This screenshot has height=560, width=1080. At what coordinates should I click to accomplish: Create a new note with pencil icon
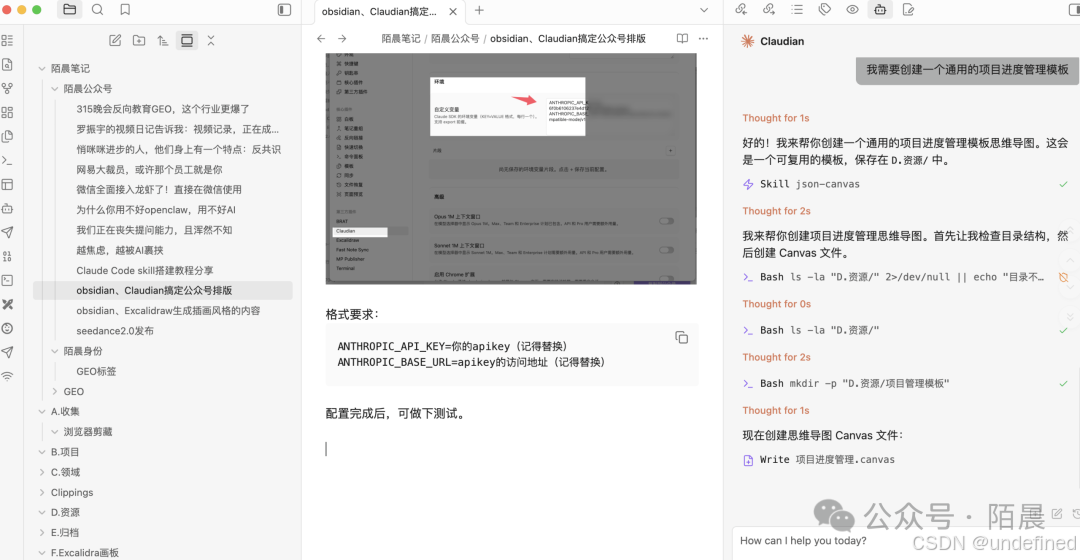click(115, 41)
